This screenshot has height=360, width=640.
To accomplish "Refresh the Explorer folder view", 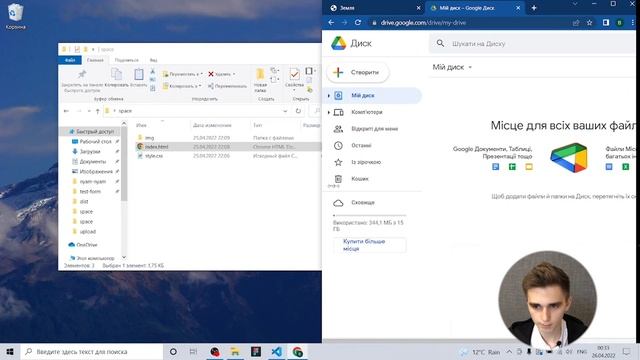I will [x=298, y=111].
